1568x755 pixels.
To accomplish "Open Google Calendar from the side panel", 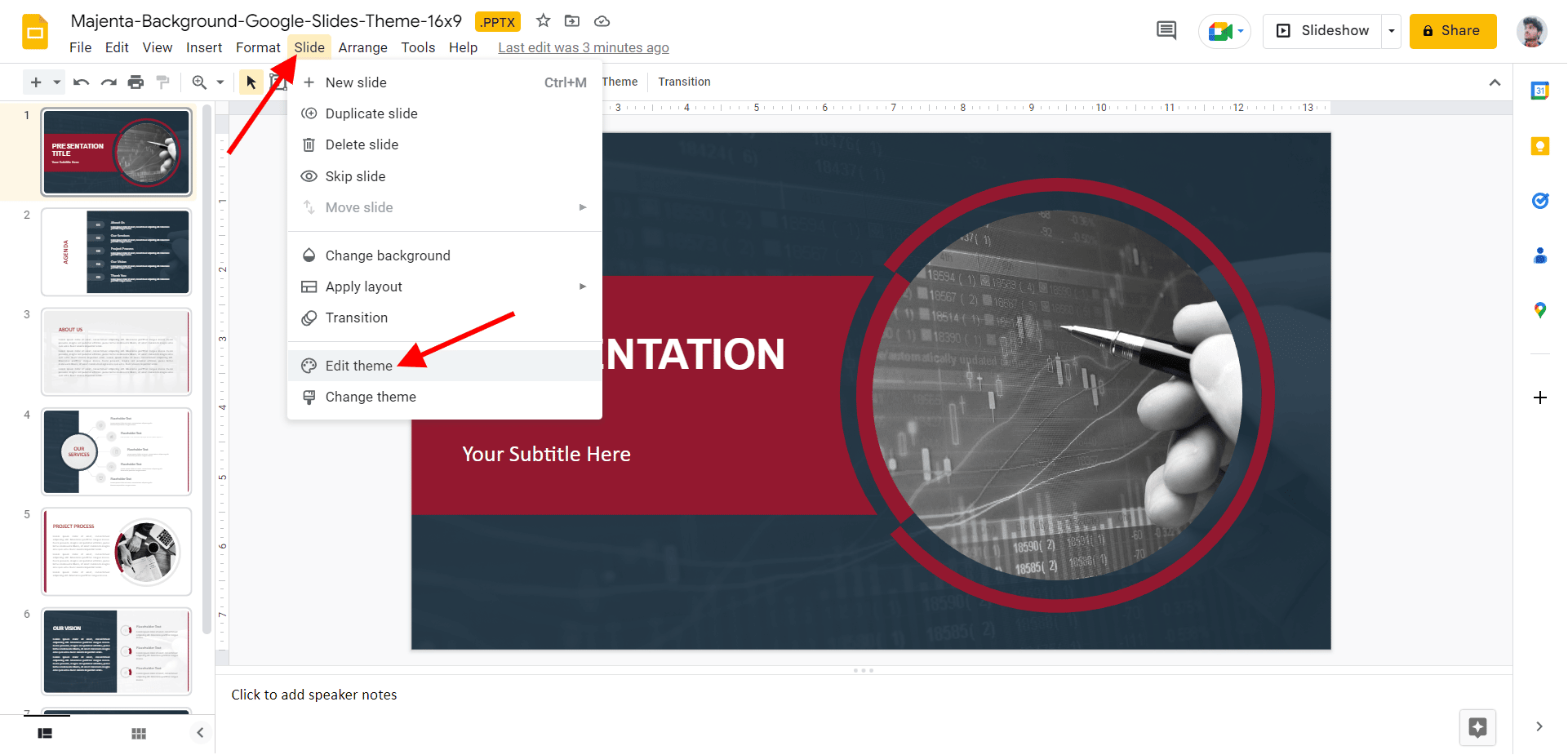I will 1540,91.
